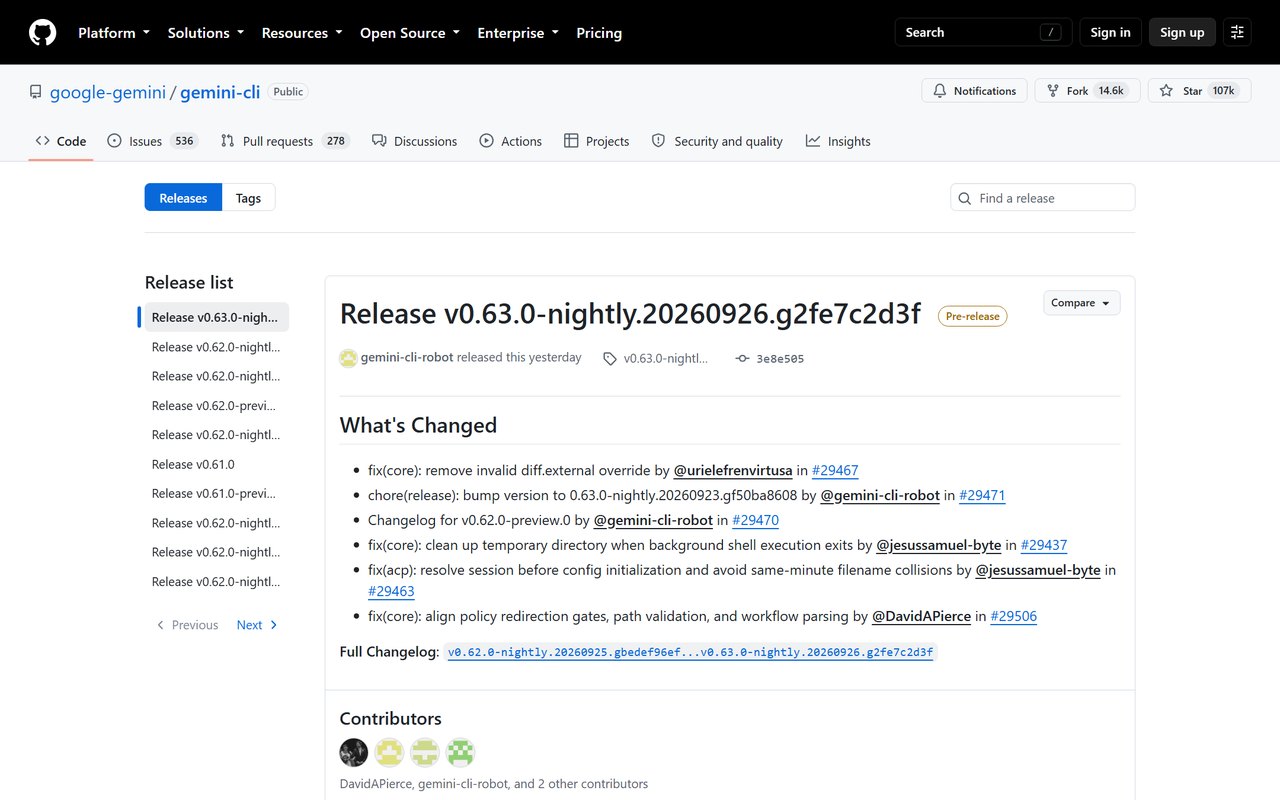Image resolution: width=1280 pixels, height=800 pixels.
Task: Open pull request #29506
Action: click(1014, 616)
